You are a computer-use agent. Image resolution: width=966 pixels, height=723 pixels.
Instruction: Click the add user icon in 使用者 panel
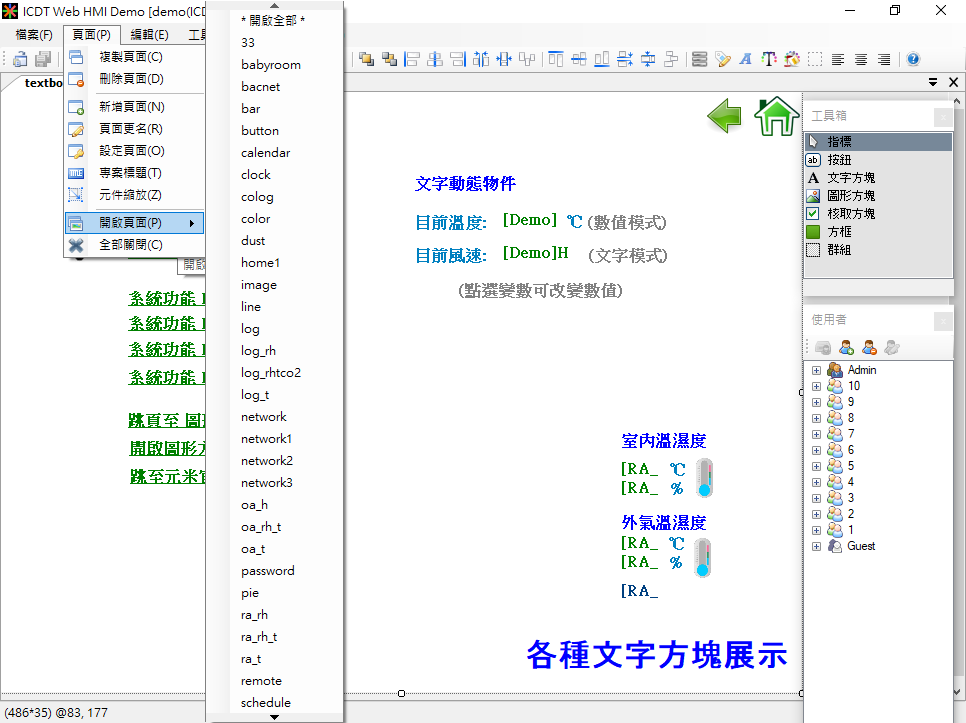[846, 347]
